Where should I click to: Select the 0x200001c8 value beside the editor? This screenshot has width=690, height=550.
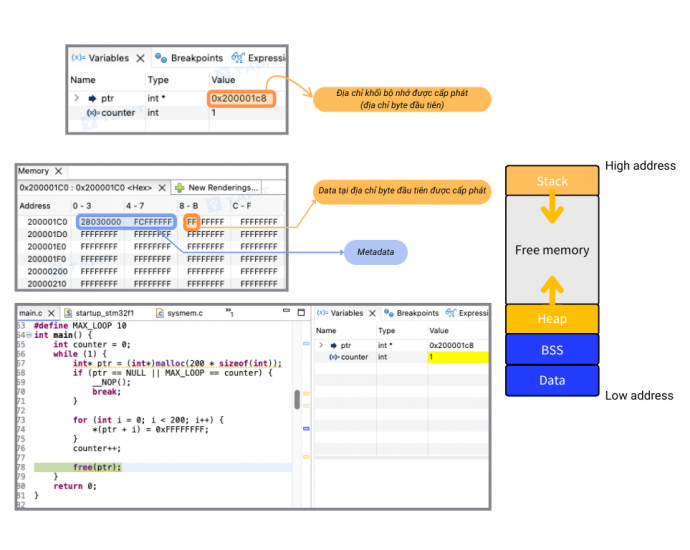click(x=451, y=345)
